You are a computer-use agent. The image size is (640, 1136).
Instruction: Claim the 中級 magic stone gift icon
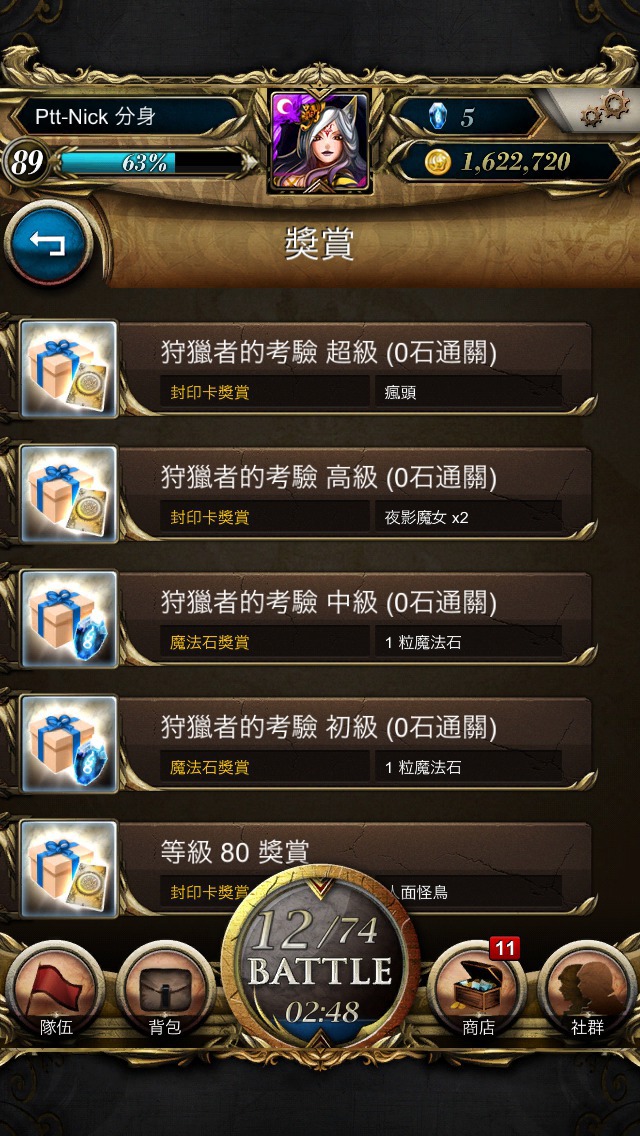68,618
